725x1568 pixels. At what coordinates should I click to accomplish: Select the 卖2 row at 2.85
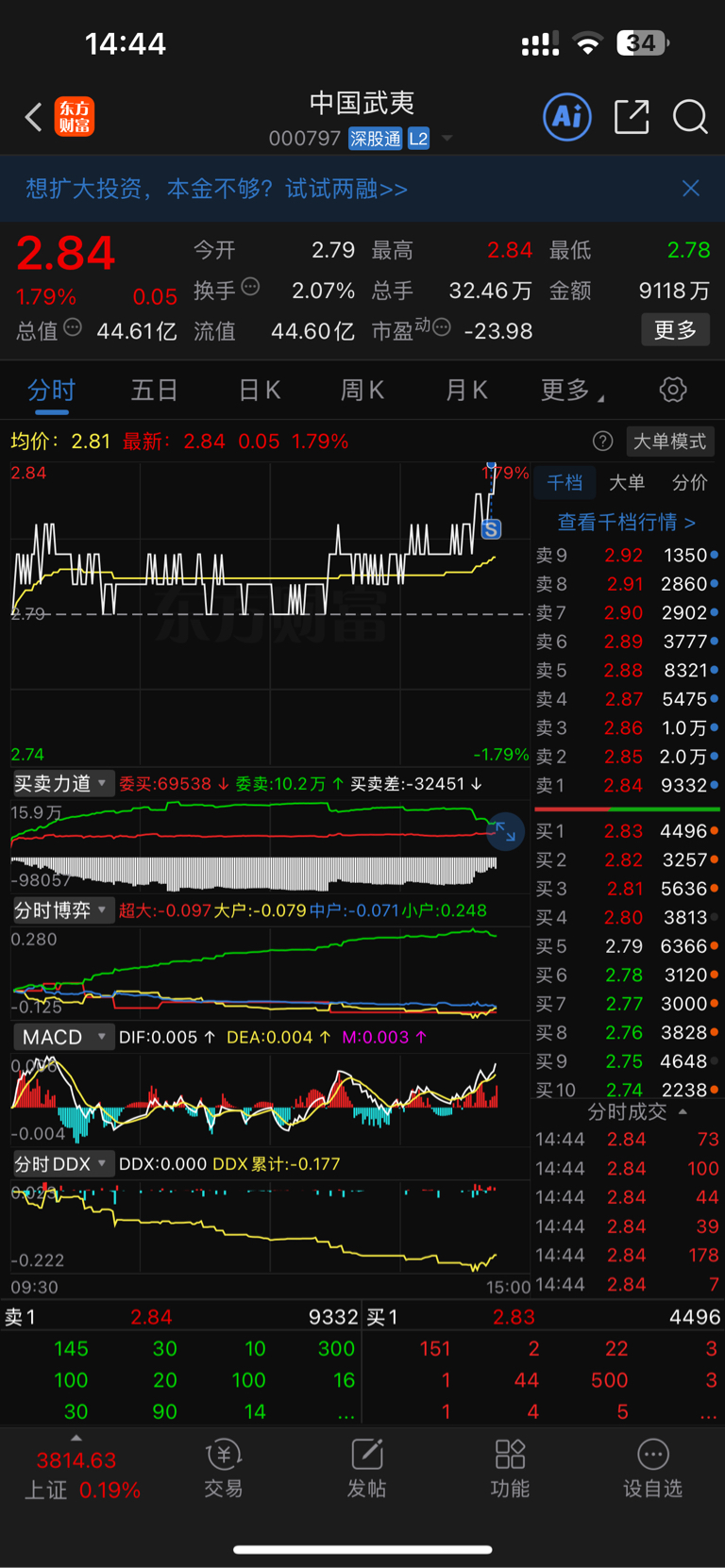coord(627,757)
